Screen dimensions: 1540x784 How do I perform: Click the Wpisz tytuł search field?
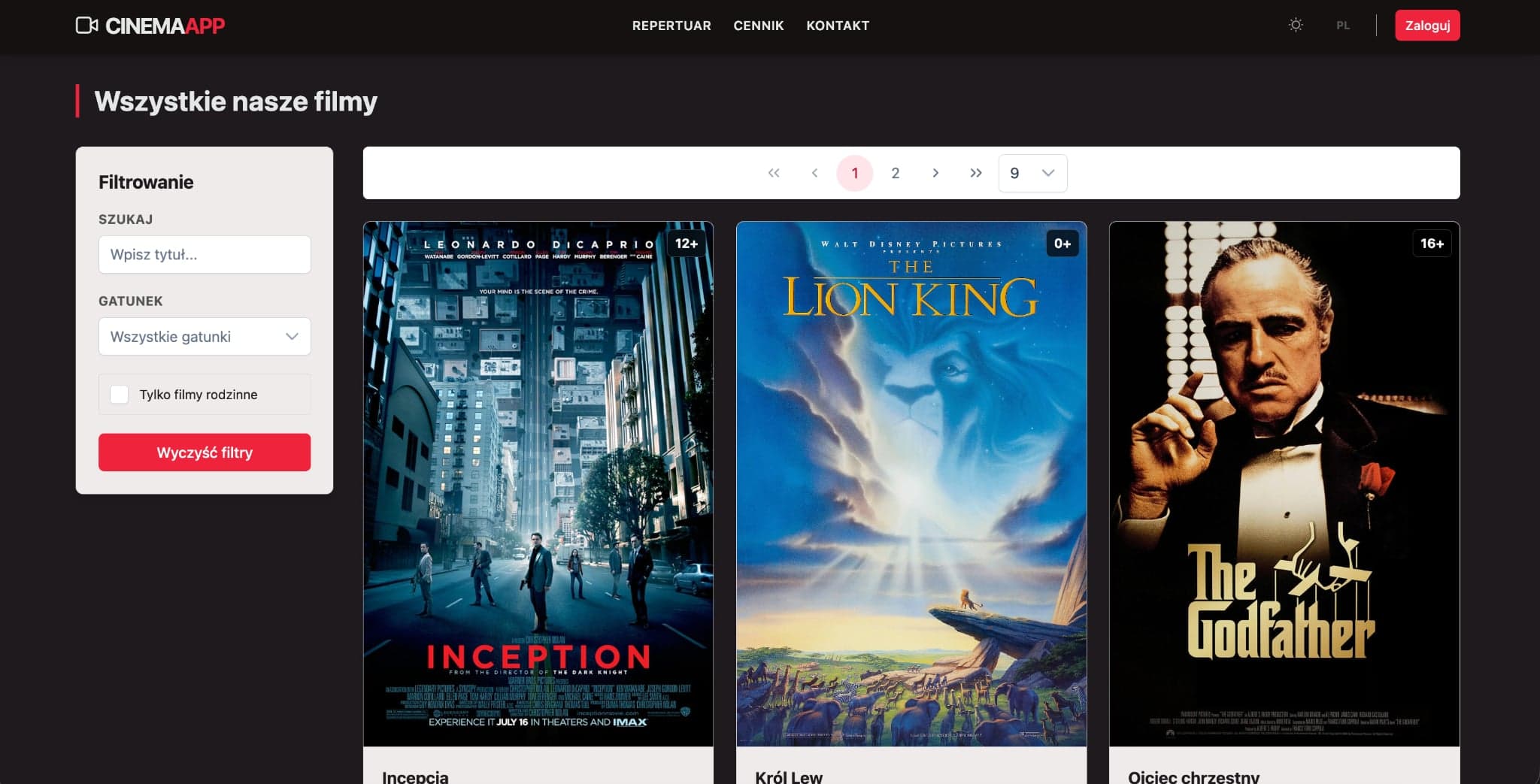click(x=204, y=254)
